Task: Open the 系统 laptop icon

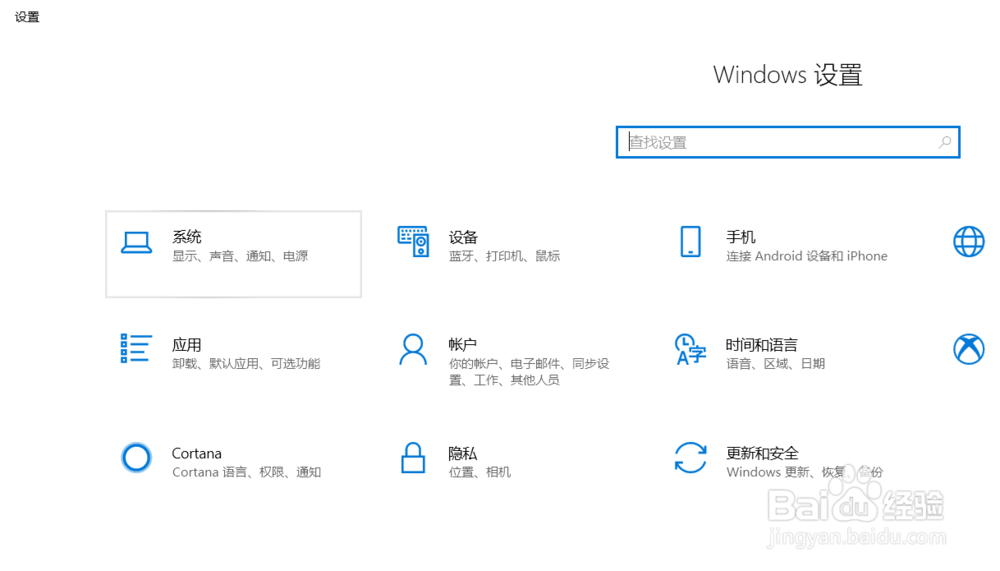Action: 136,242
